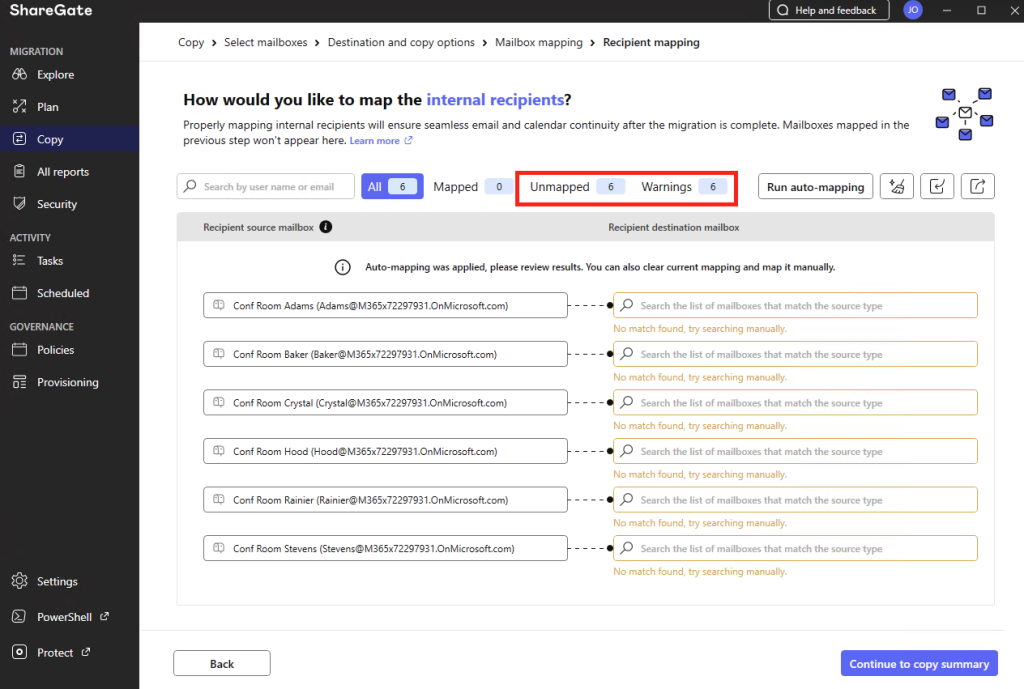
Task: Click the Recipient destination mailbox column header
Action: pos(673,227)
